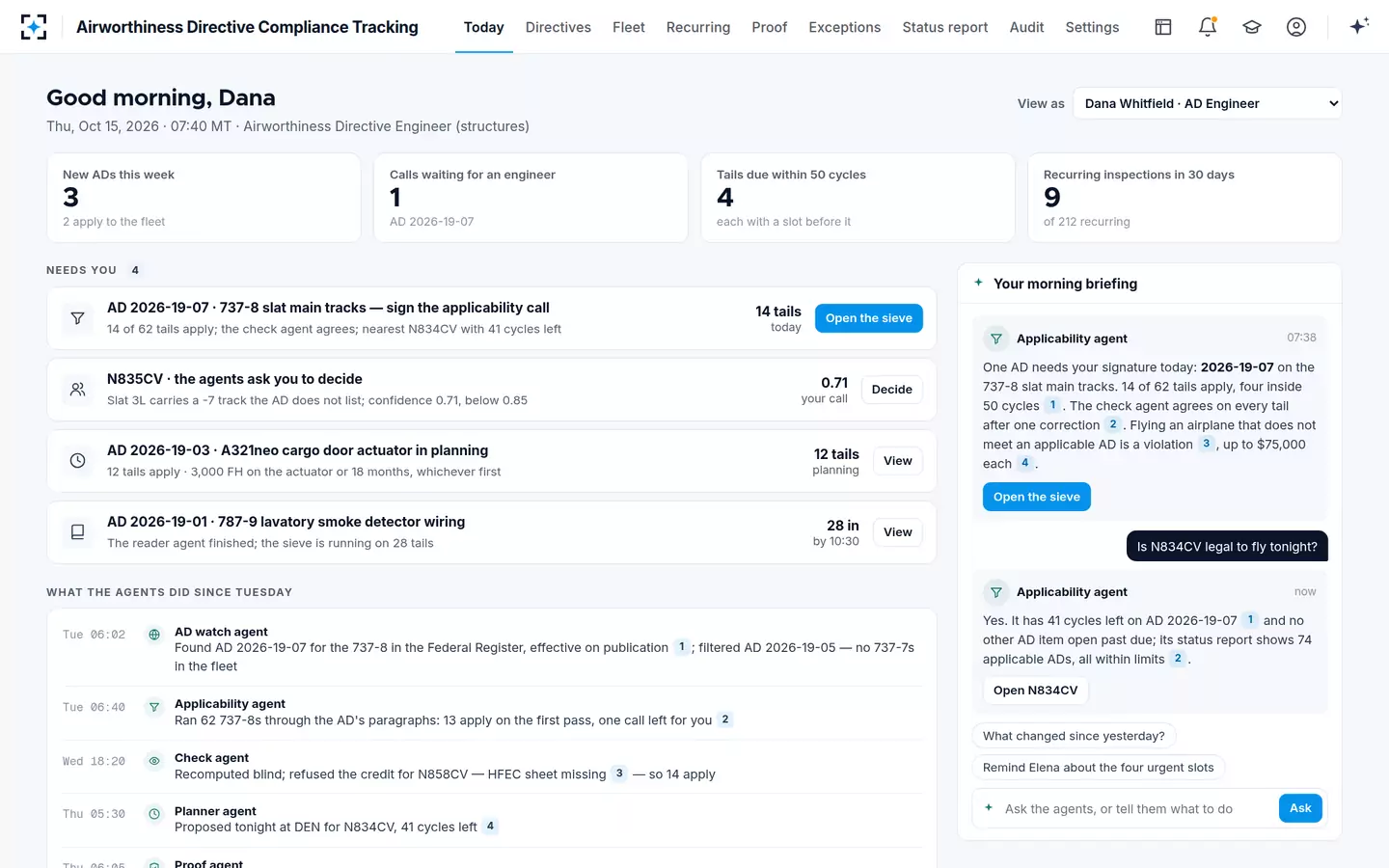Open the 'New ADs this week' card
1389x868 pixels.
204,198
